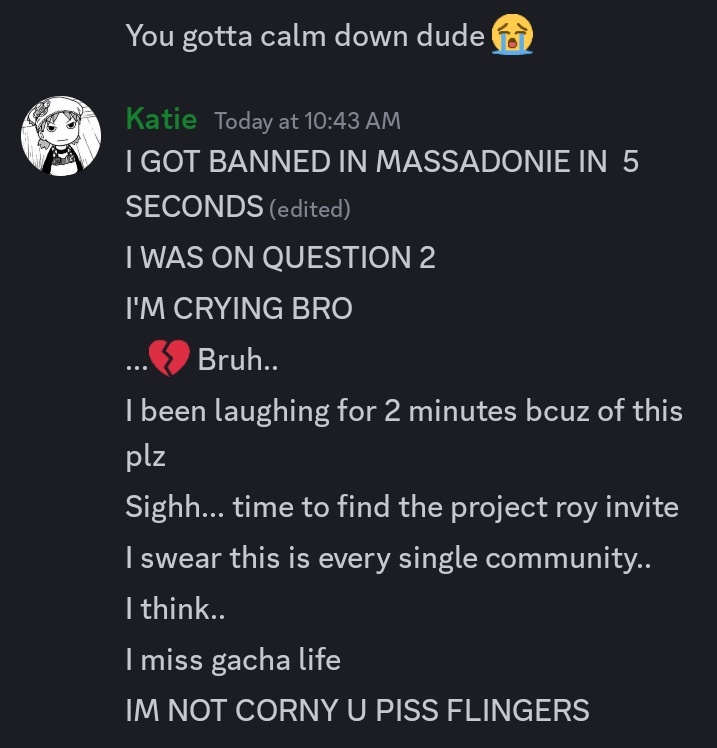Select the 'You gotta calm down dude' message
Viewport: 717px width, 748px height.
coord(305,36)
